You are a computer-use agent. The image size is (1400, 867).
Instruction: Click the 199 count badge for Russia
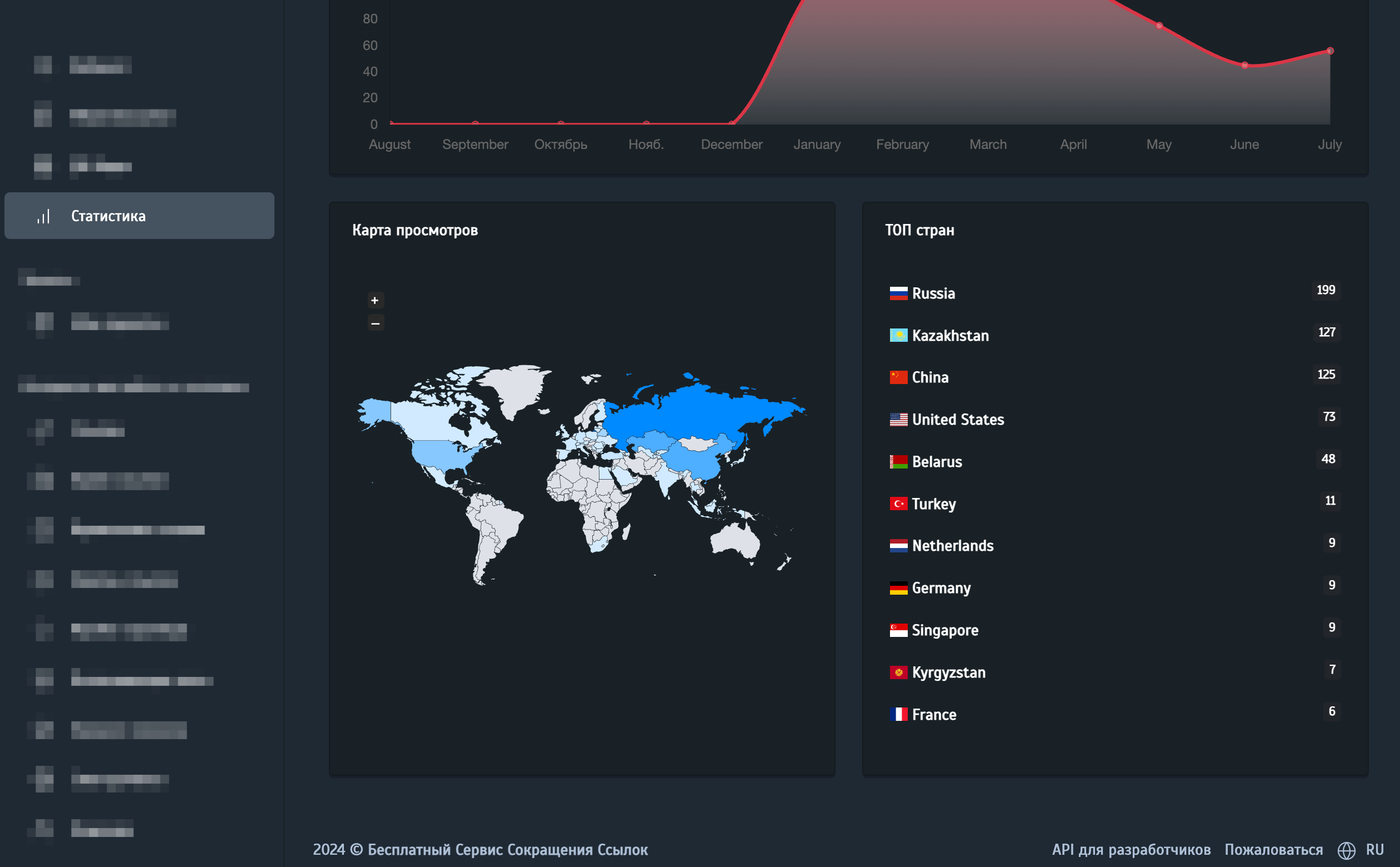click(1326, 290)
